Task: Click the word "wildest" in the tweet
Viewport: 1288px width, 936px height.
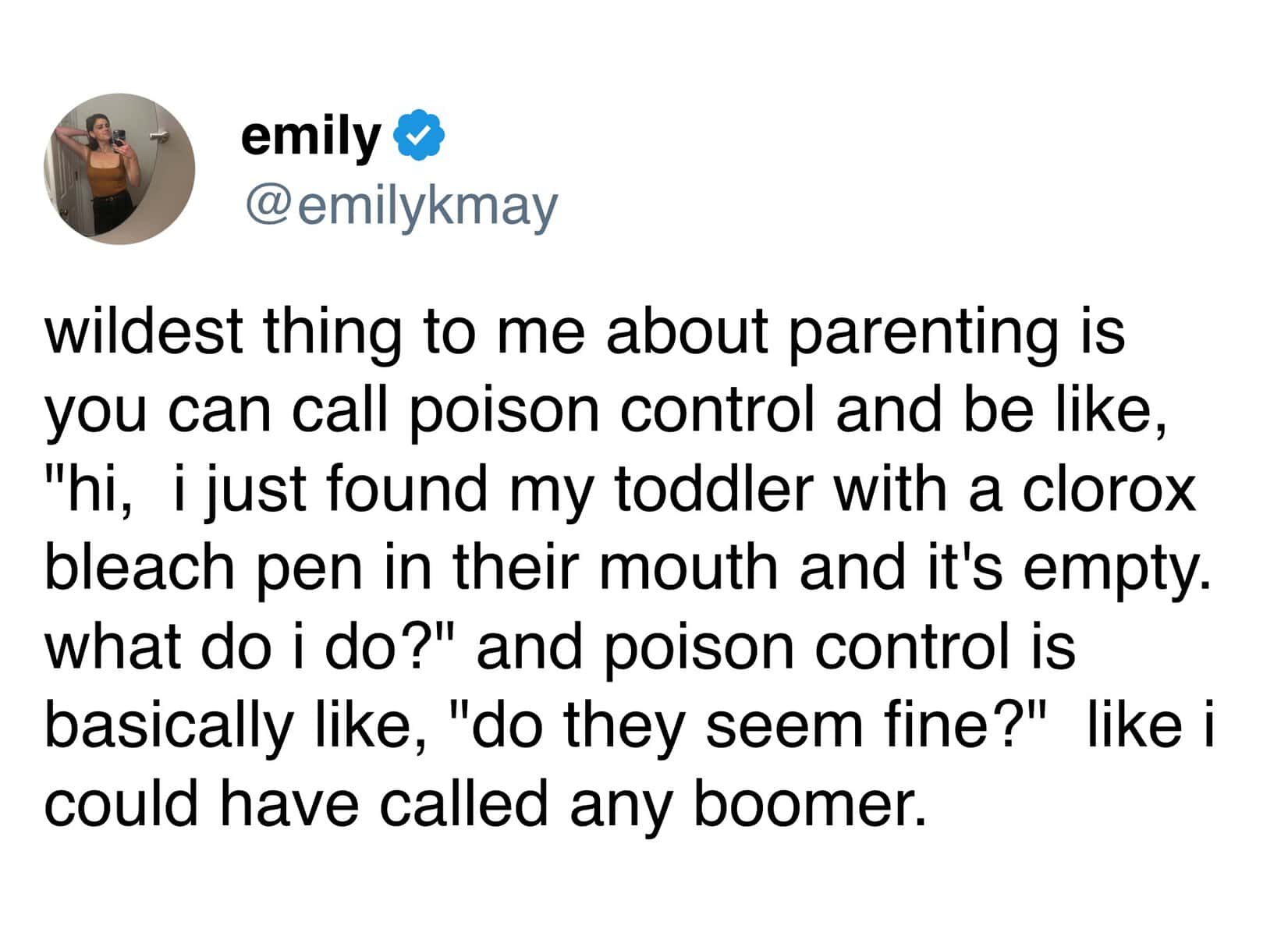Action: tap(144, 331)
